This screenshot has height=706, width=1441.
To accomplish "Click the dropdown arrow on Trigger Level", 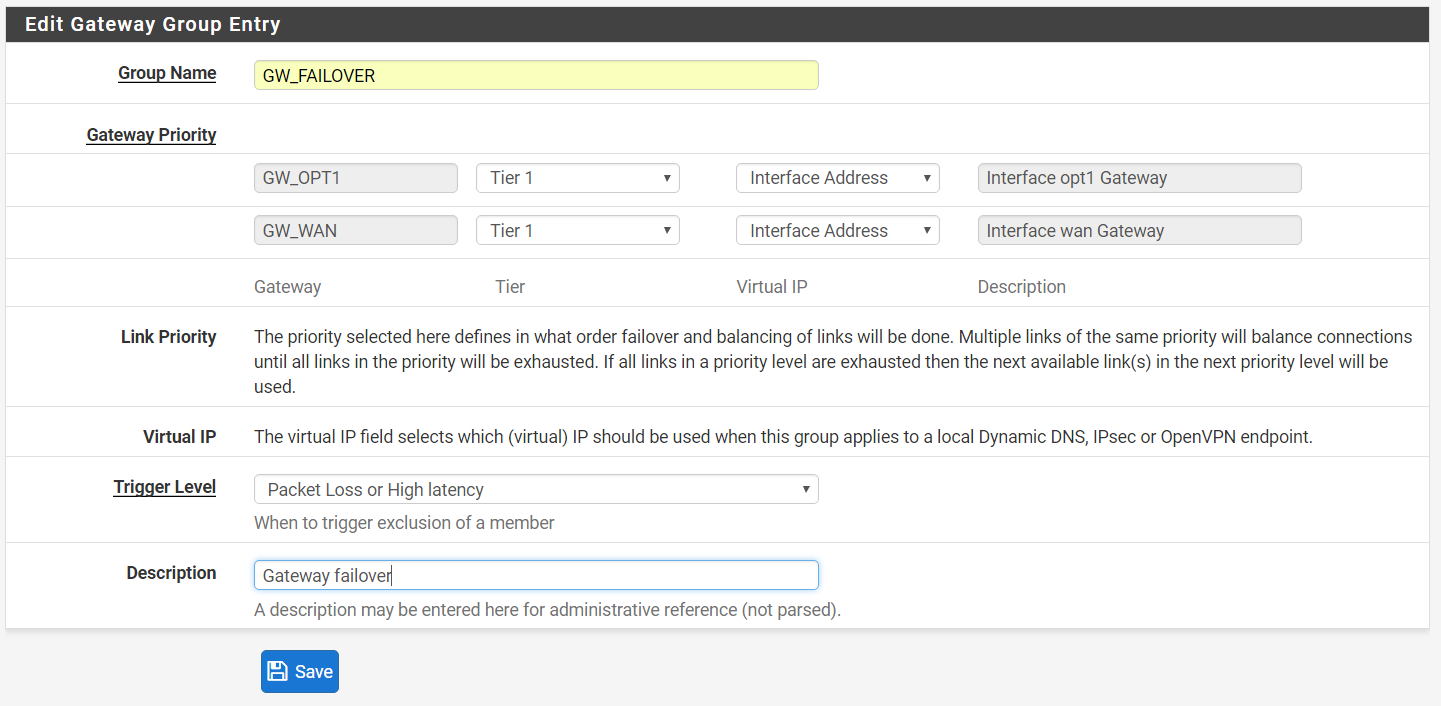I will click(806, 489).
